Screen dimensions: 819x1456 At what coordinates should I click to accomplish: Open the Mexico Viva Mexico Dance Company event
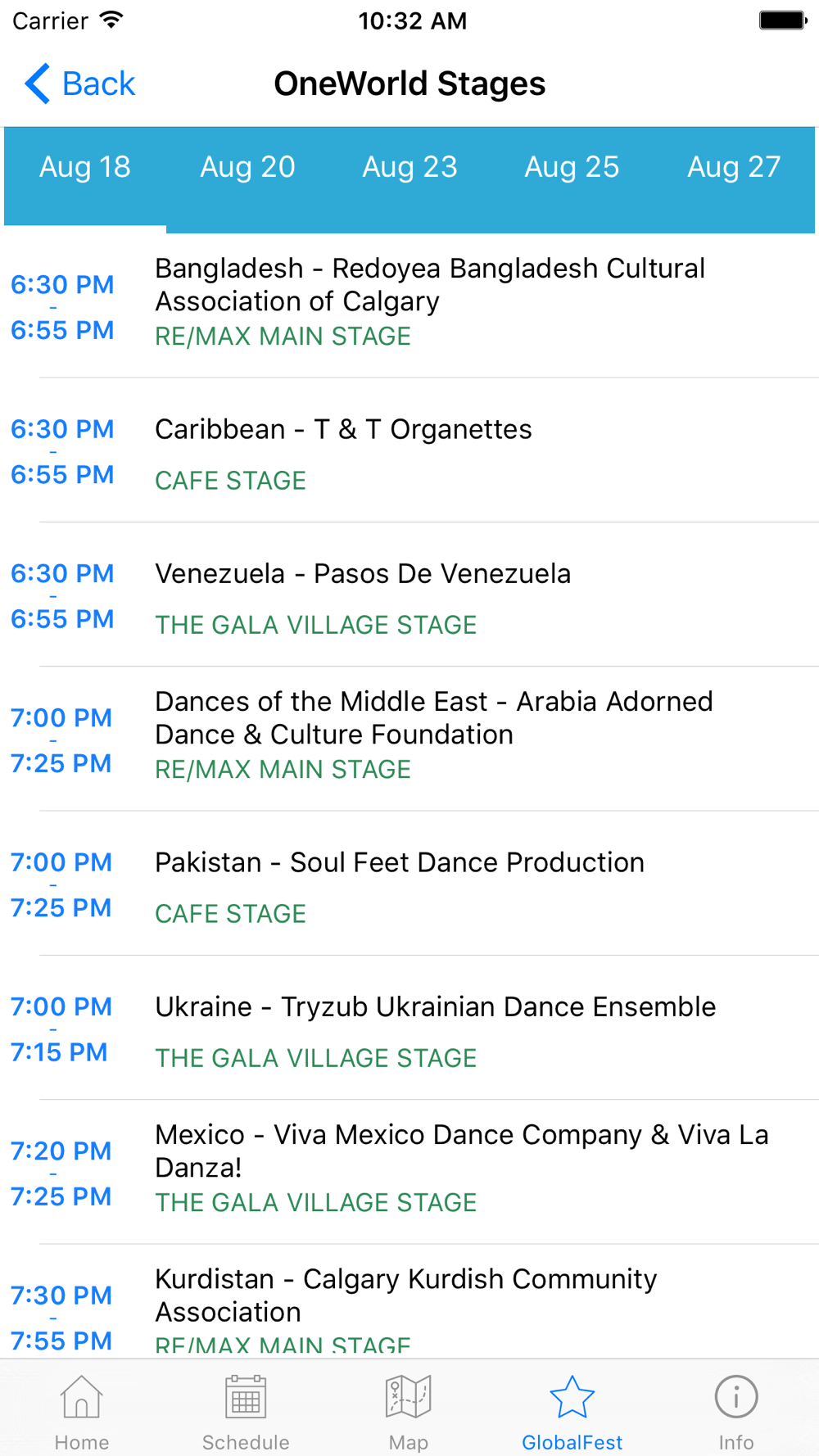click(409, 1172)
